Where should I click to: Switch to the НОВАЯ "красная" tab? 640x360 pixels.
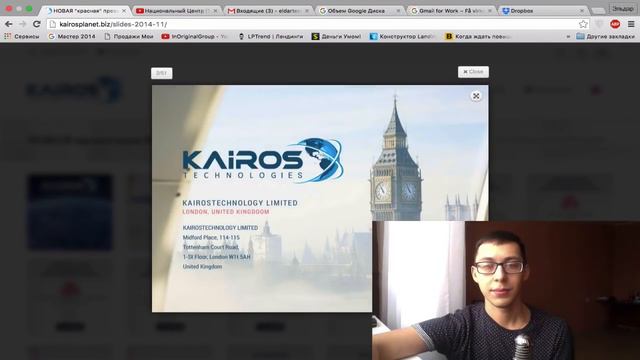click(84, 11)
